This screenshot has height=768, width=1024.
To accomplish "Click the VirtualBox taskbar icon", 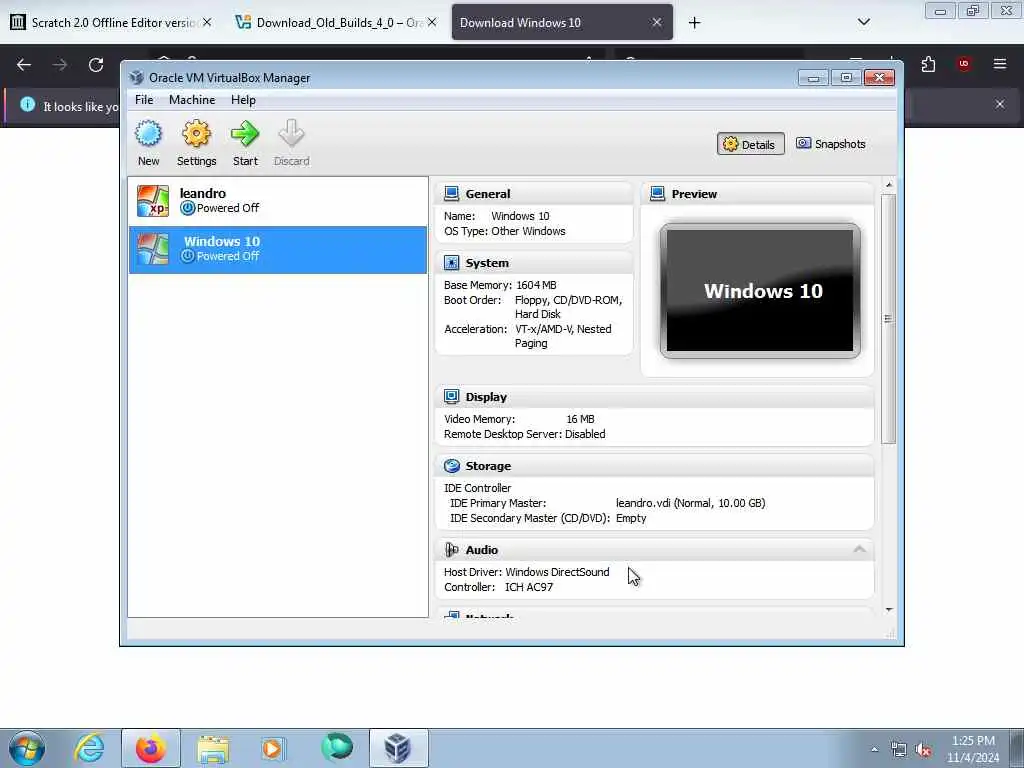I will click(x=398, y=748).
